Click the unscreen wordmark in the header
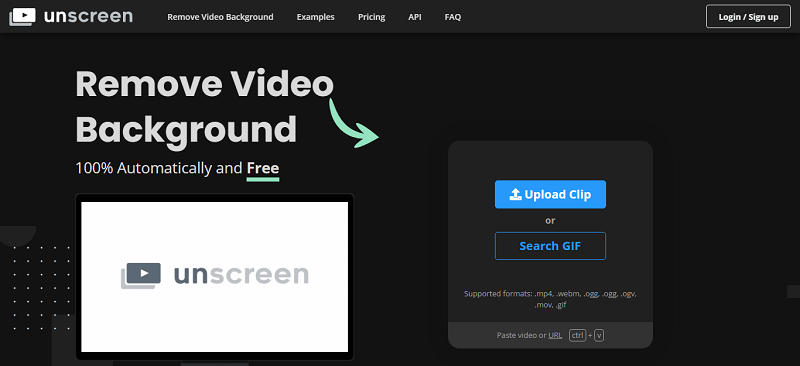The image size is (800, 366). click(88, 16)
